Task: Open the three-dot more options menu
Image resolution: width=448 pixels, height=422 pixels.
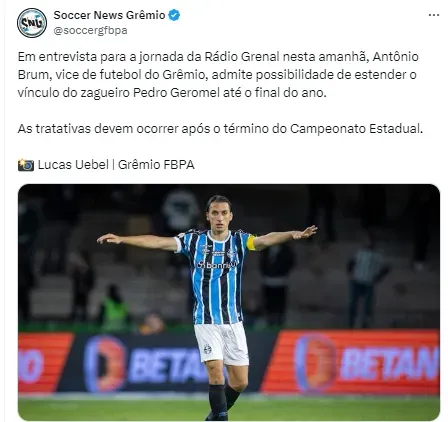Action: click(x=433, y=15)
